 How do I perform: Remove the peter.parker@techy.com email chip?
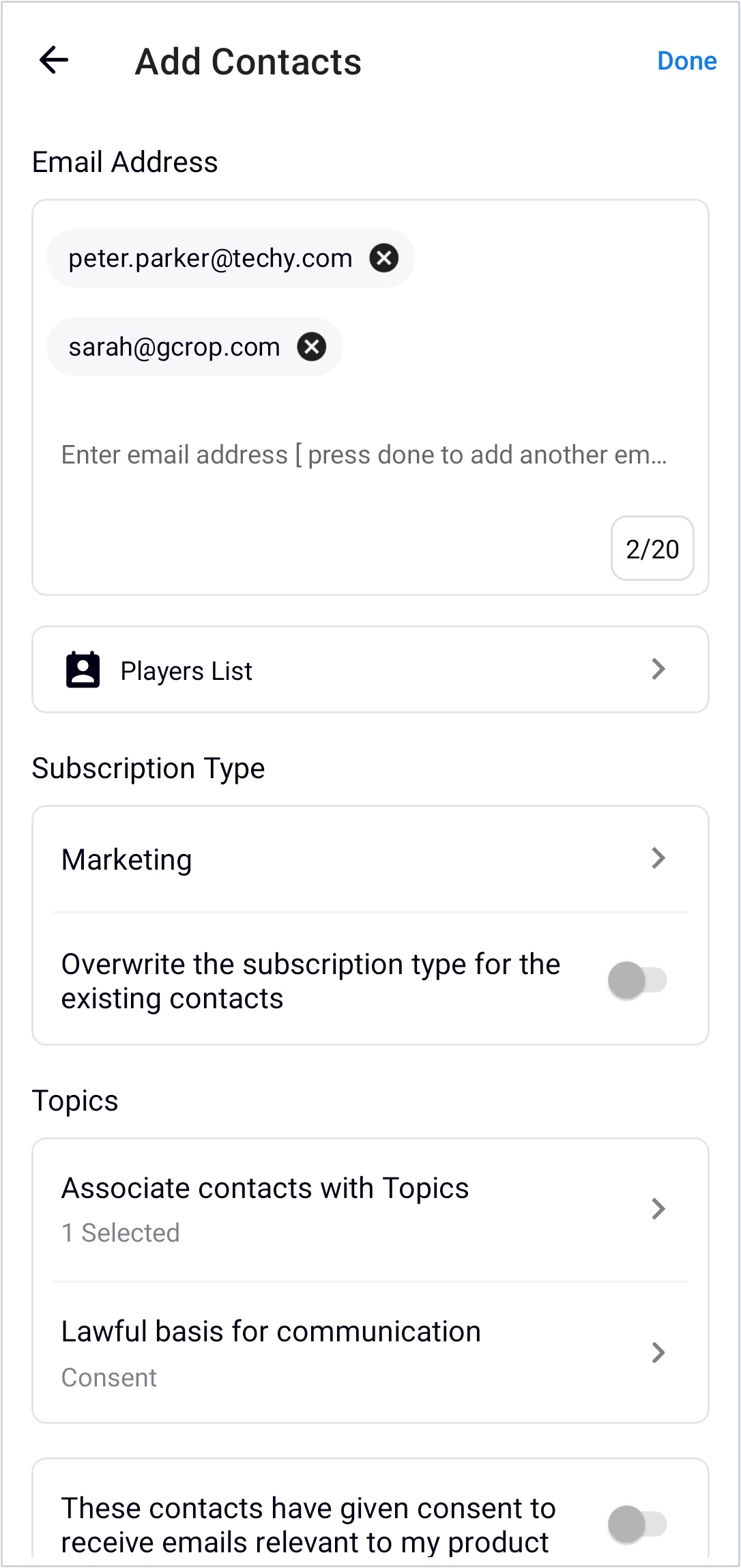[384, 258]
